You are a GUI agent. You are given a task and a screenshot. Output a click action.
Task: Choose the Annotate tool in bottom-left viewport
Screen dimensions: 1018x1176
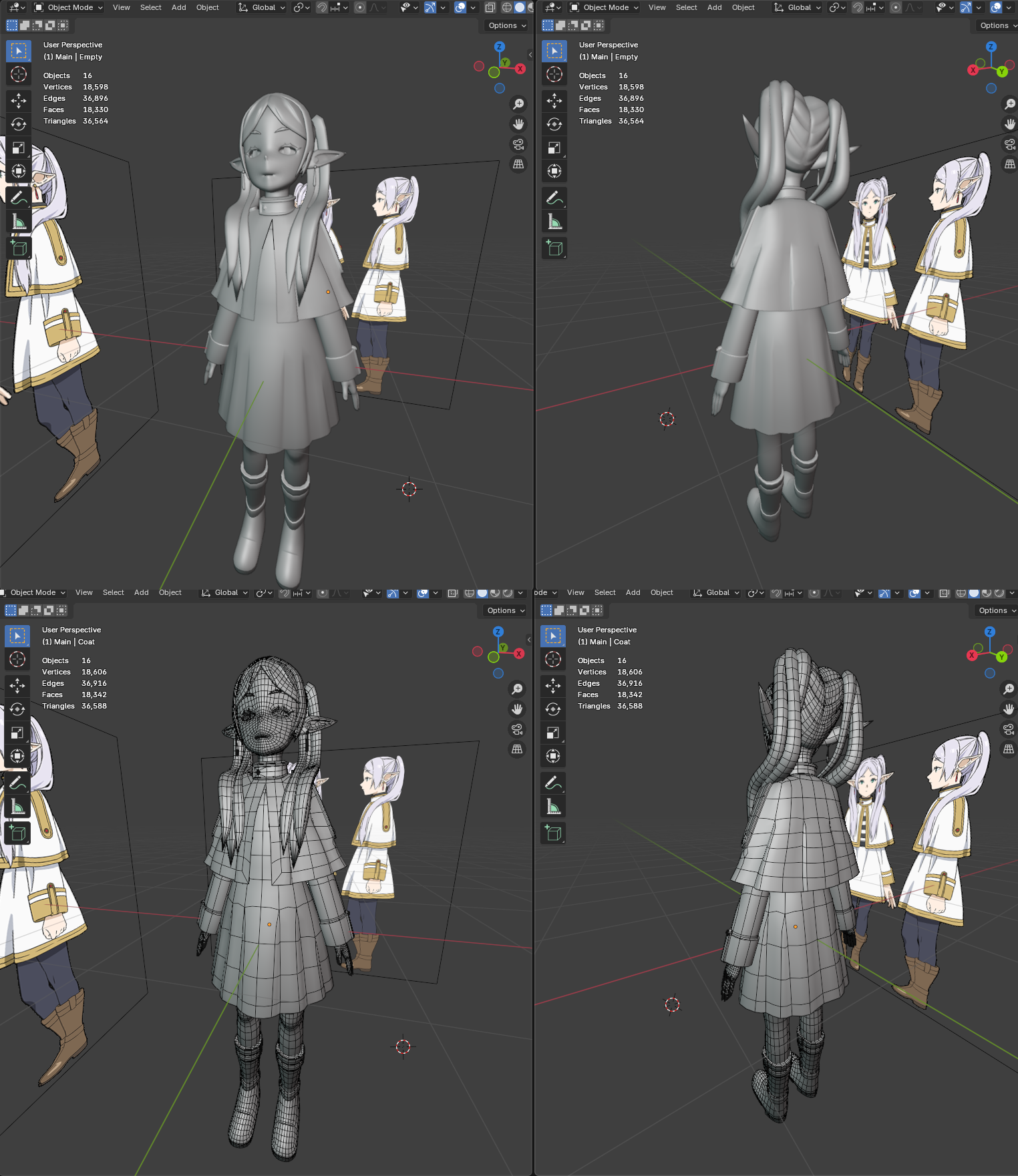(17, 783)
